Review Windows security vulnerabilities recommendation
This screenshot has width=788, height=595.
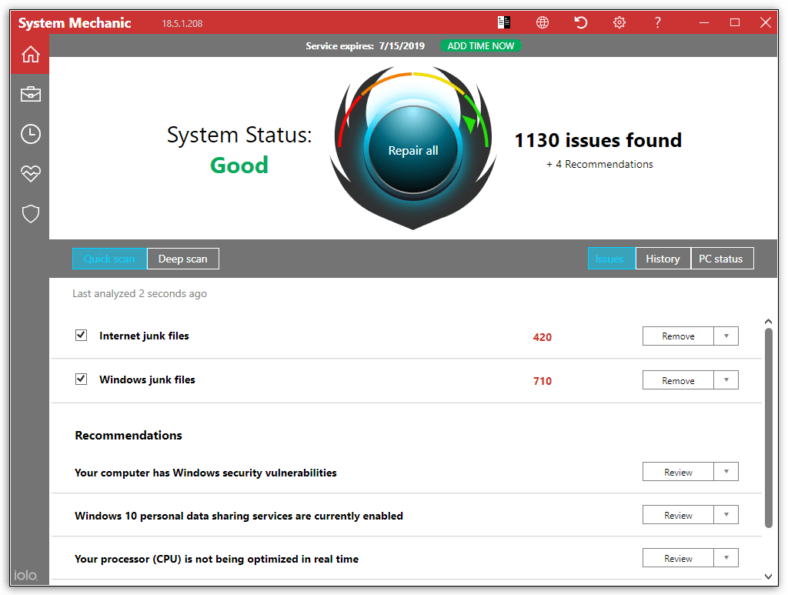(x=678, y=471)
